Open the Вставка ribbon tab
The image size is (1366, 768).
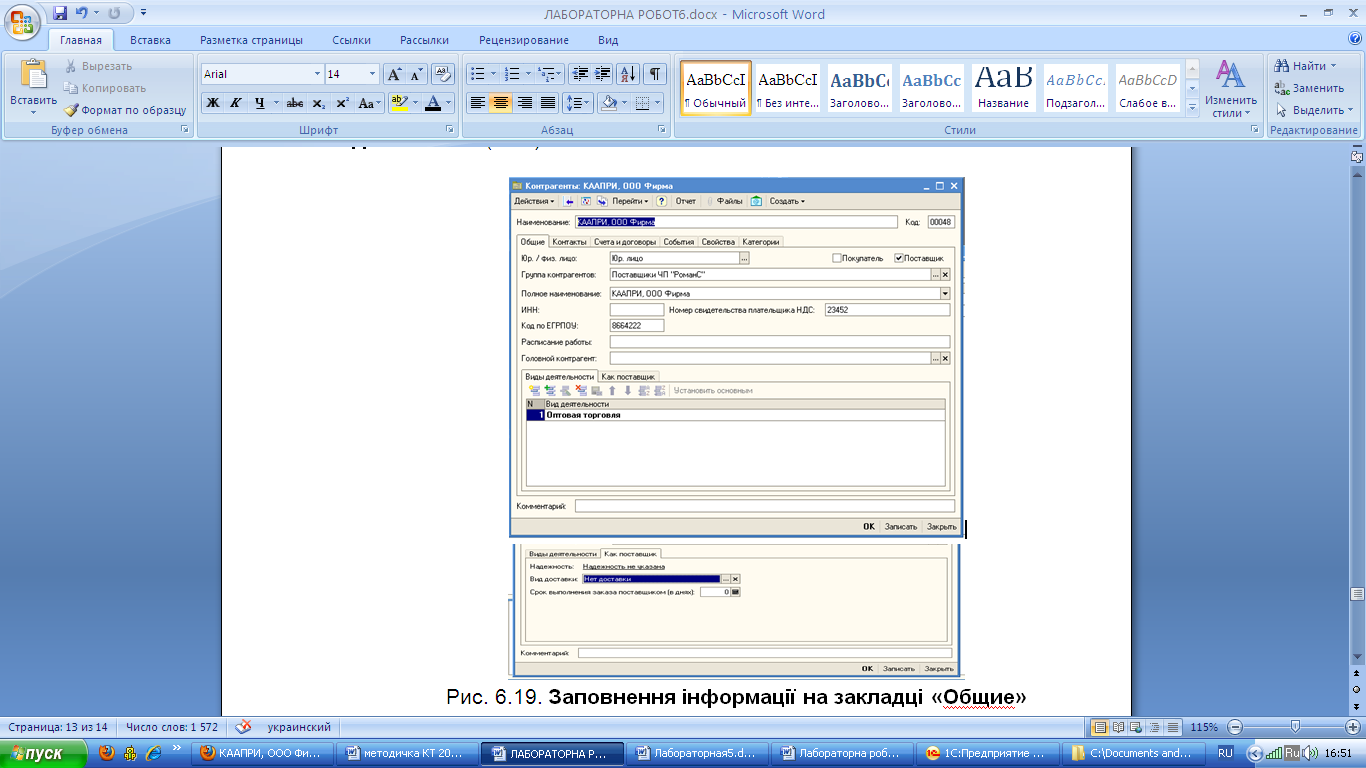pos(150,40)
